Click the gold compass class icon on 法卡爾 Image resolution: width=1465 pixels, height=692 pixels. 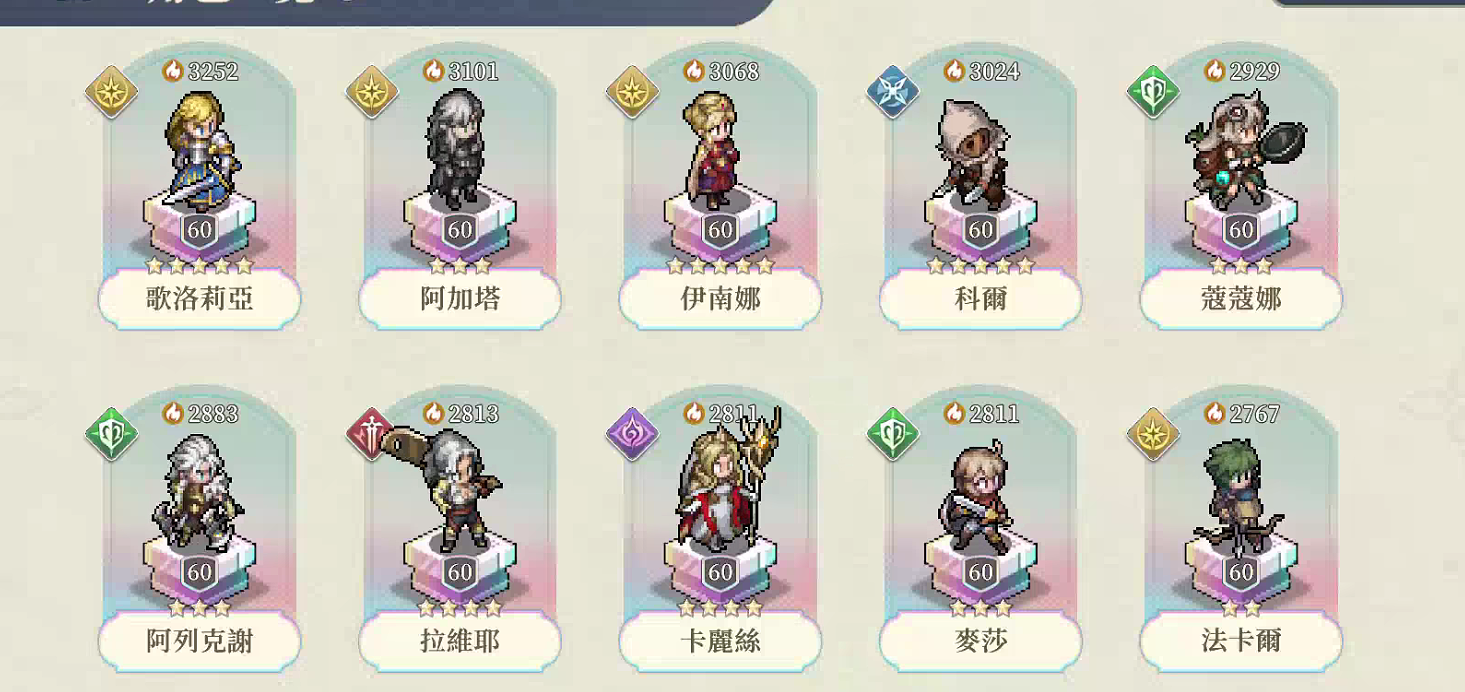(1153, 434)
